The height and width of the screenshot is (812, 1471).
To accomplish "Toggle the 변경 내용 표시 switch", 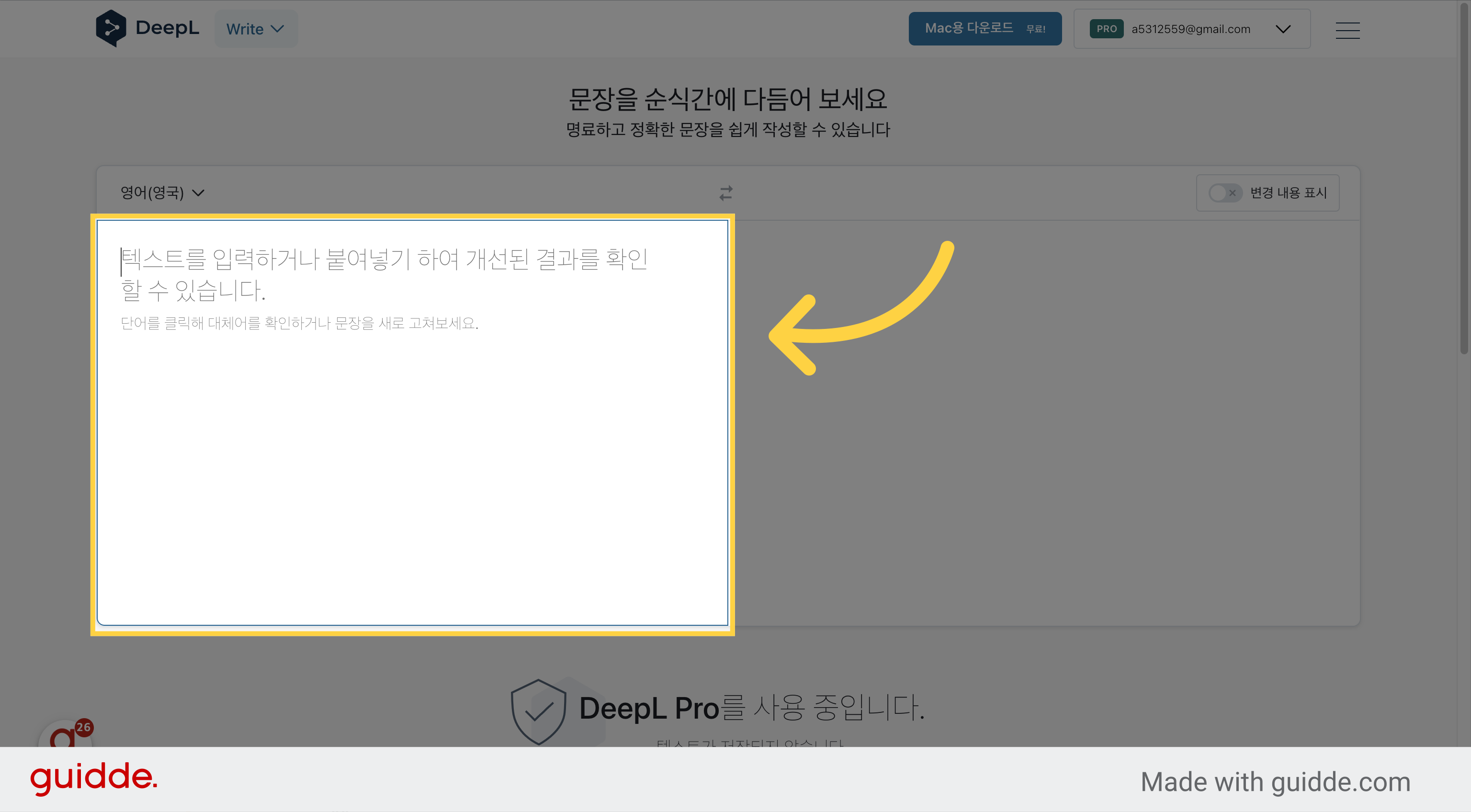I will coord(1225,193).
